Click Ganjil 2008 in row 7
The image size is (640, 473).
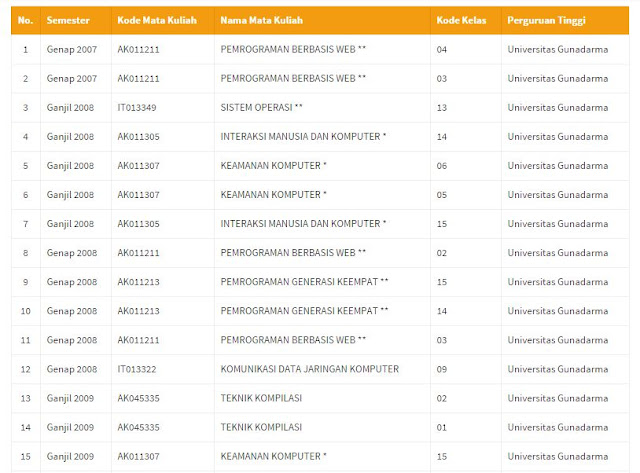[70, 224]
